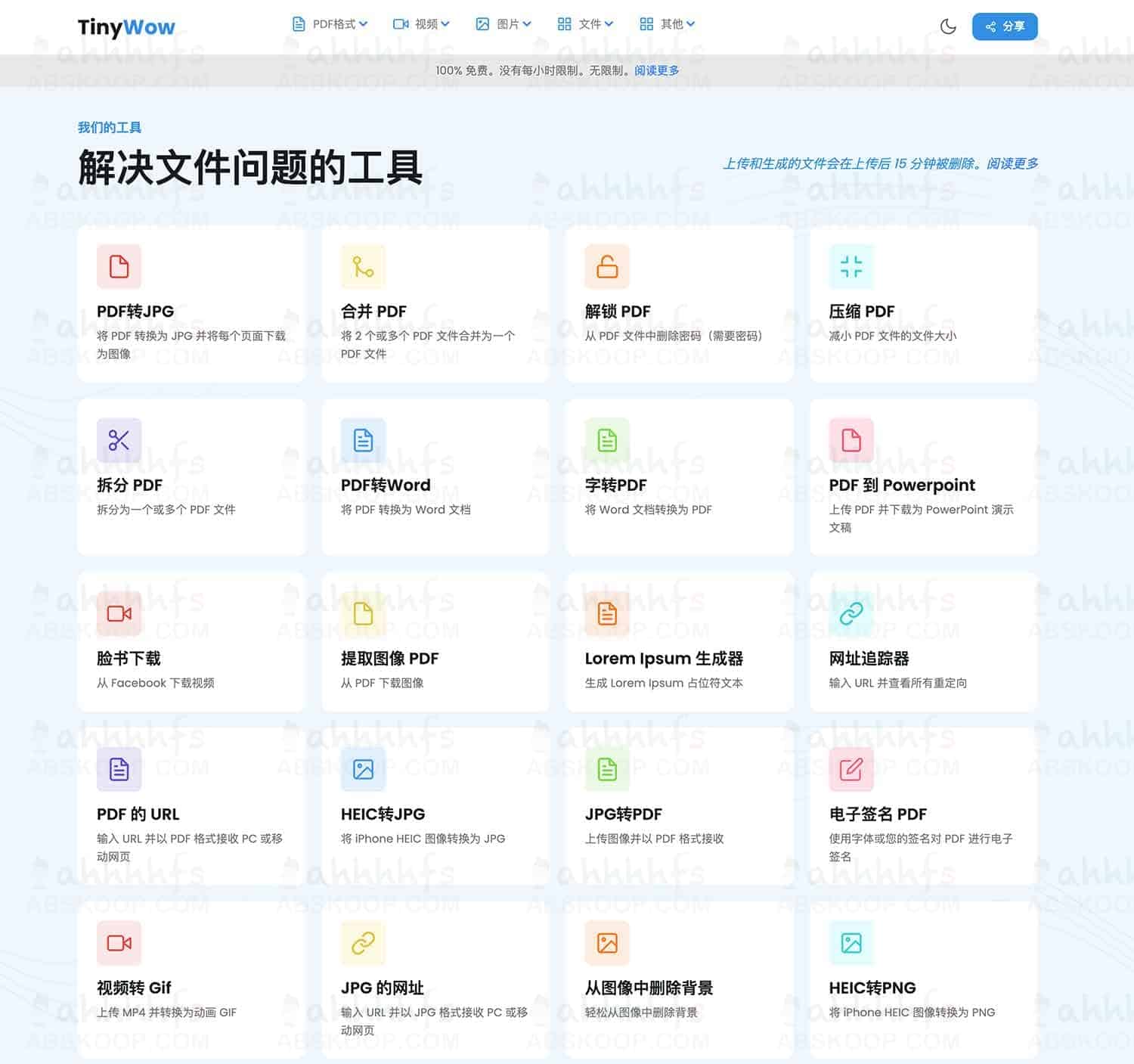This screenshot has height=1064, width=1134.
Task: Select the 字转PDF green document icon
Action: (x=607, y=440)
